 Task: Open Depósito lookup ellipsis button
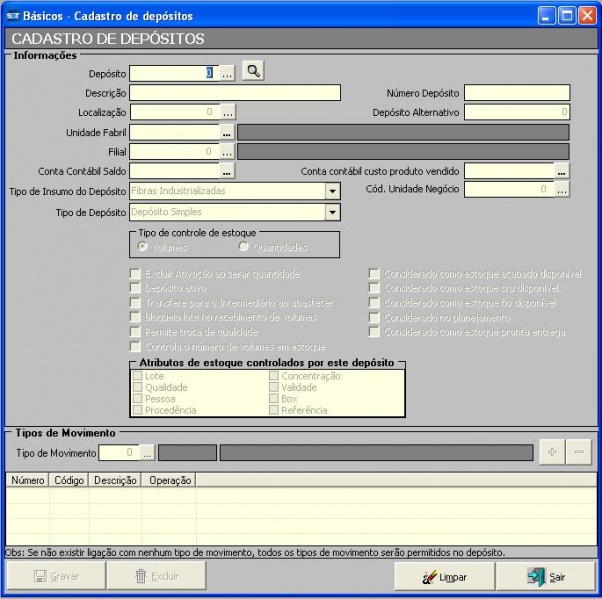click(226, 73)
